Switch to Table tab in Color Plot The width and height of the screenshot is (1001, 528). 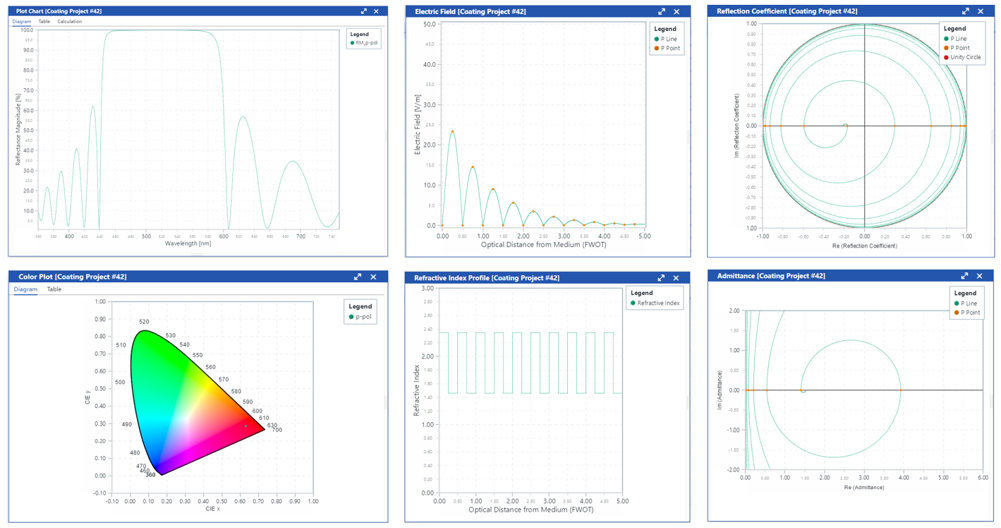54,289
